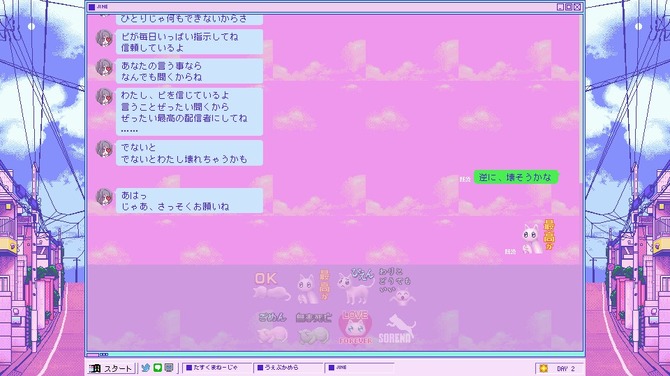Send the OK sleeping cat sticker
This screenshot has height=376, width=670.
272,288
